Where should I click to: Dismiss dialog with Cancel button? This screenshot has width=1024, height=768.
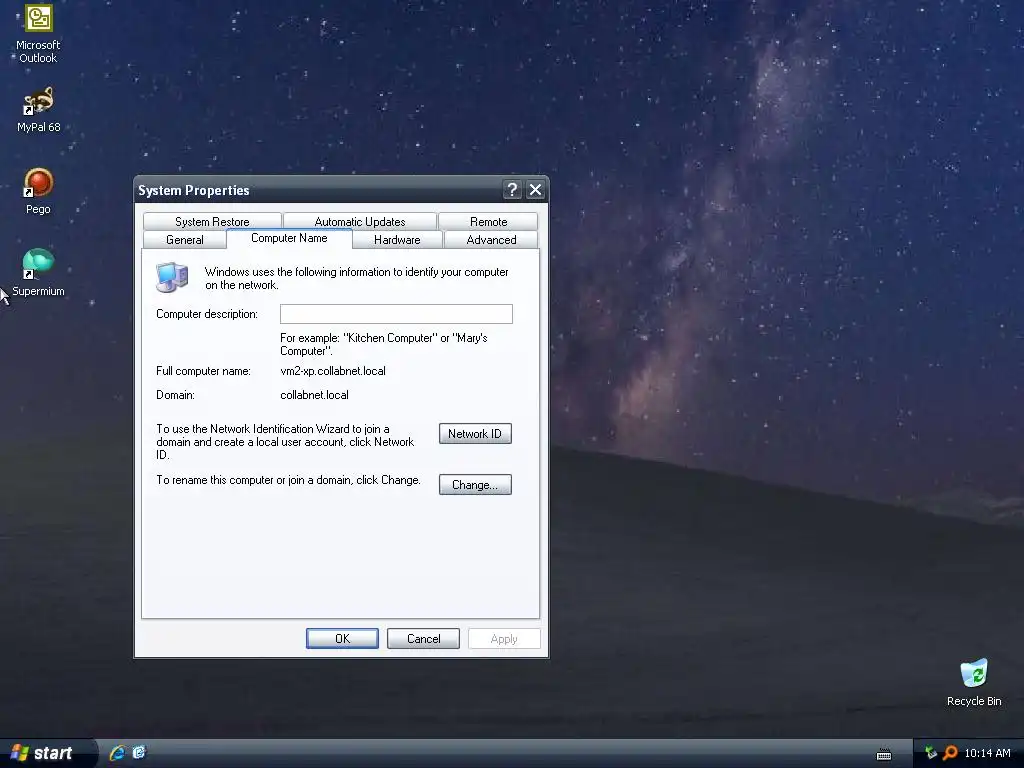coord(423,639)
